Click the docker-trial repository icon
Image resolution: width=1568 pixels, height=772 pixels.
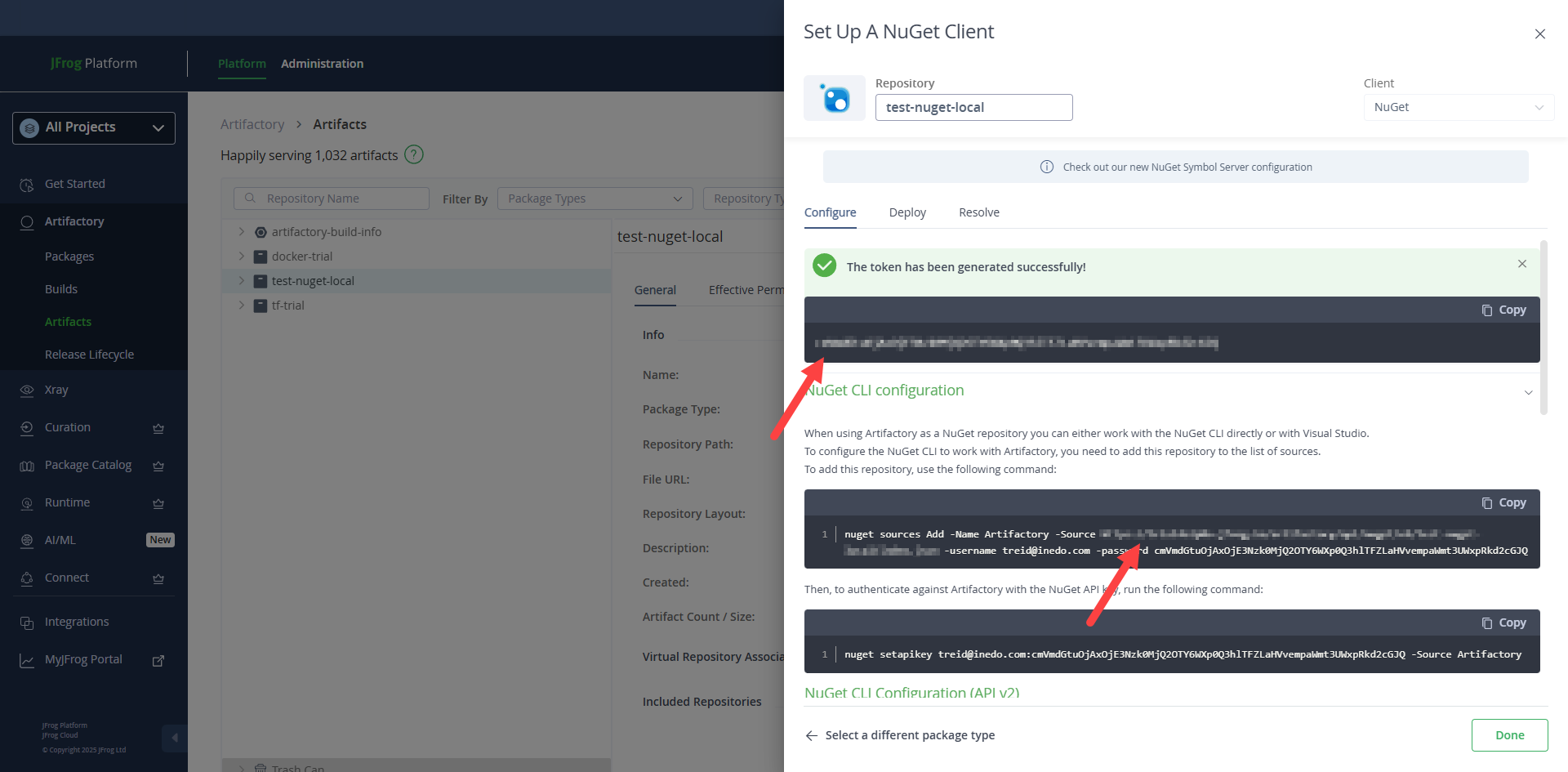click(261, 257)
